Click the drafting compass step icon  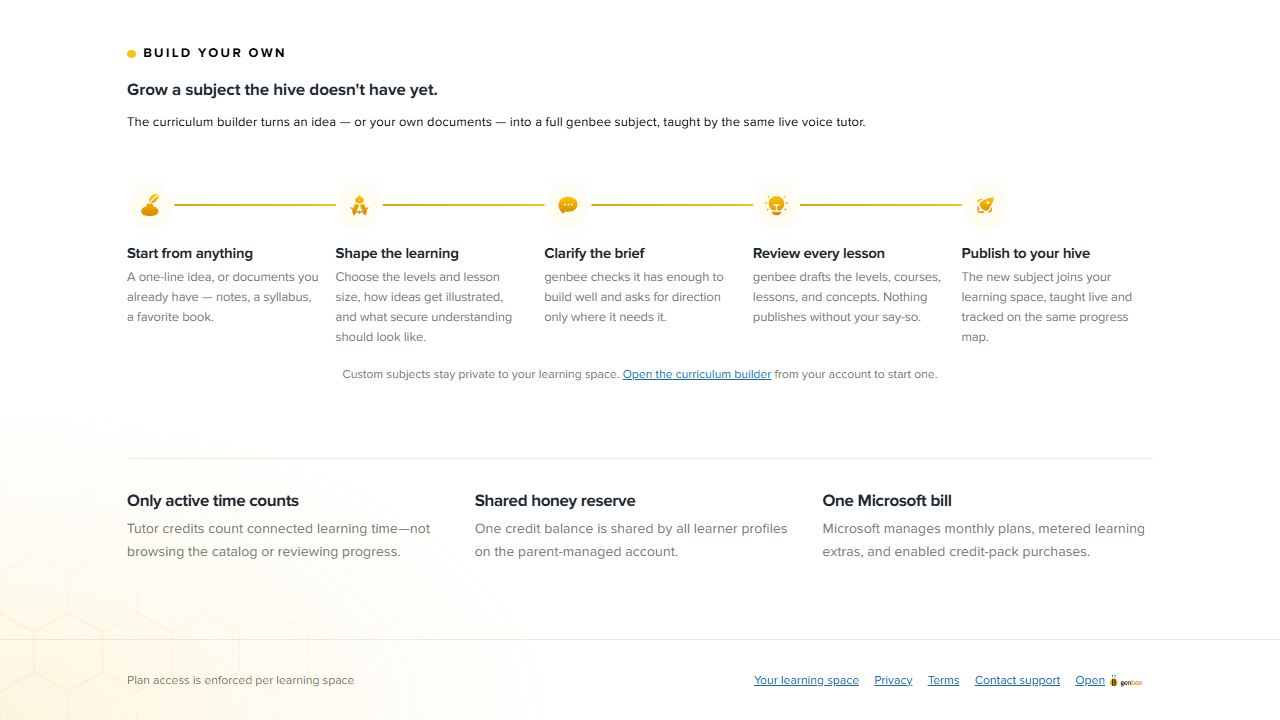point(359,205)
